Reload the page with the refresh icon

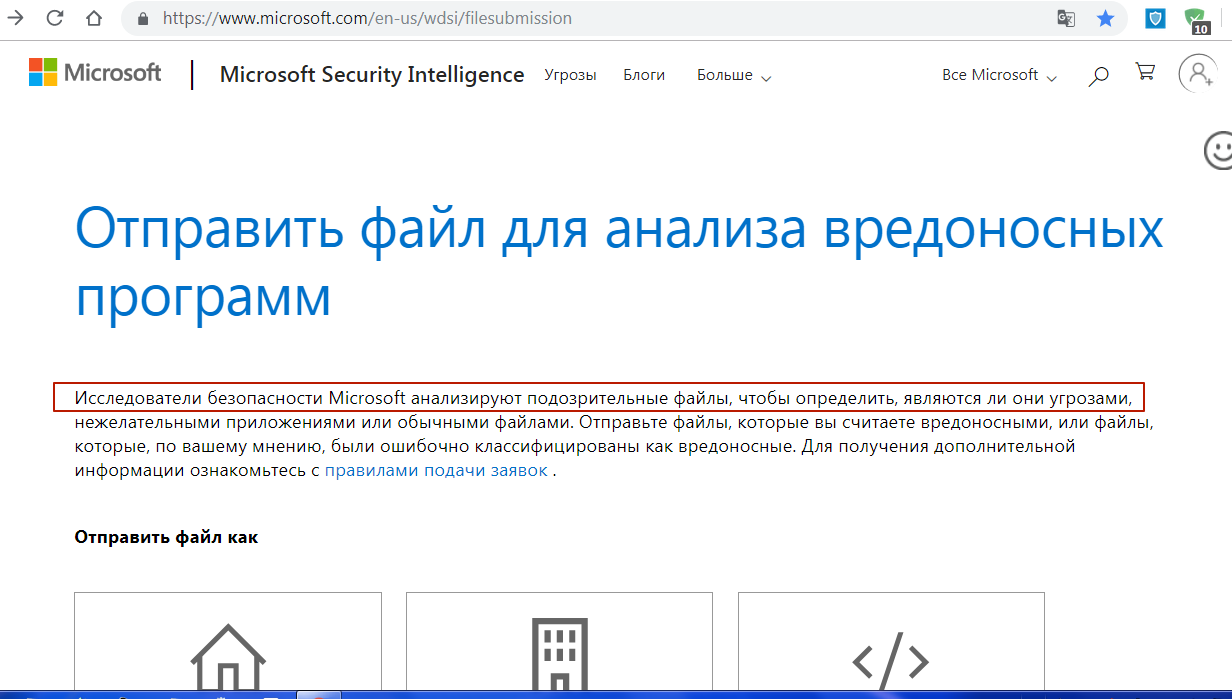pos(54,18)
